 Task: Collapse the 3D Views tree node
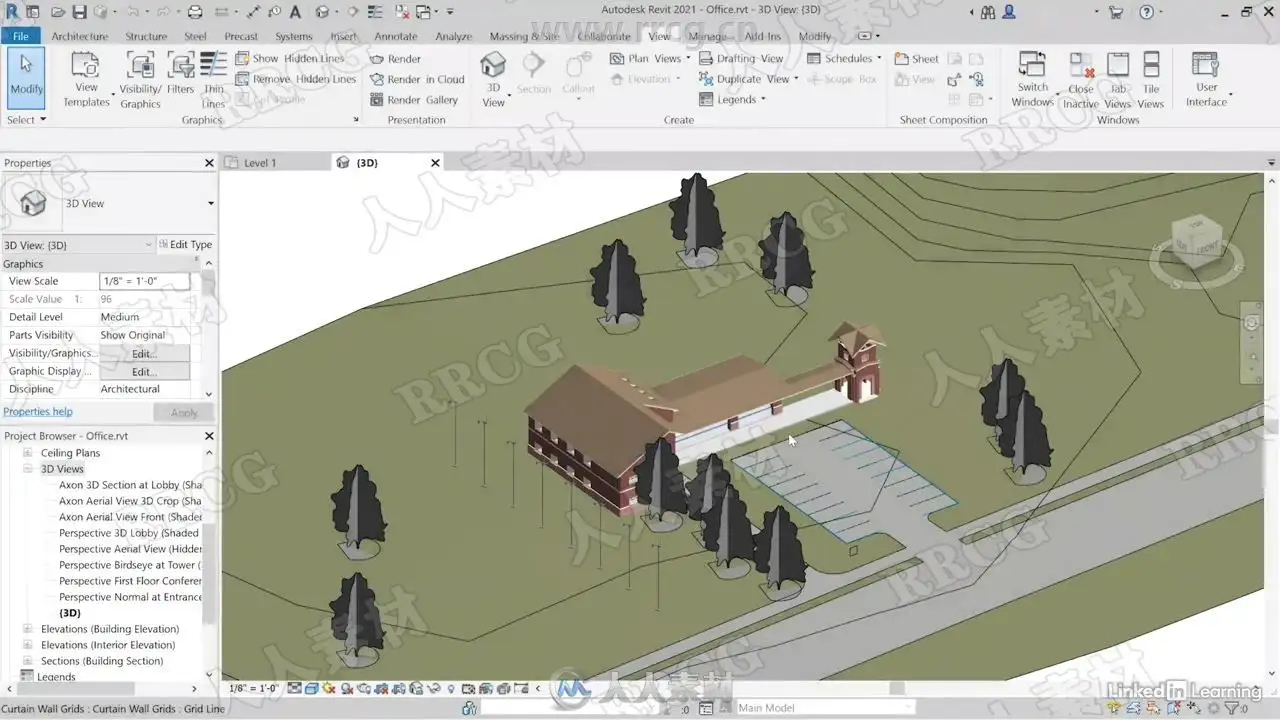tap(29, 469)
